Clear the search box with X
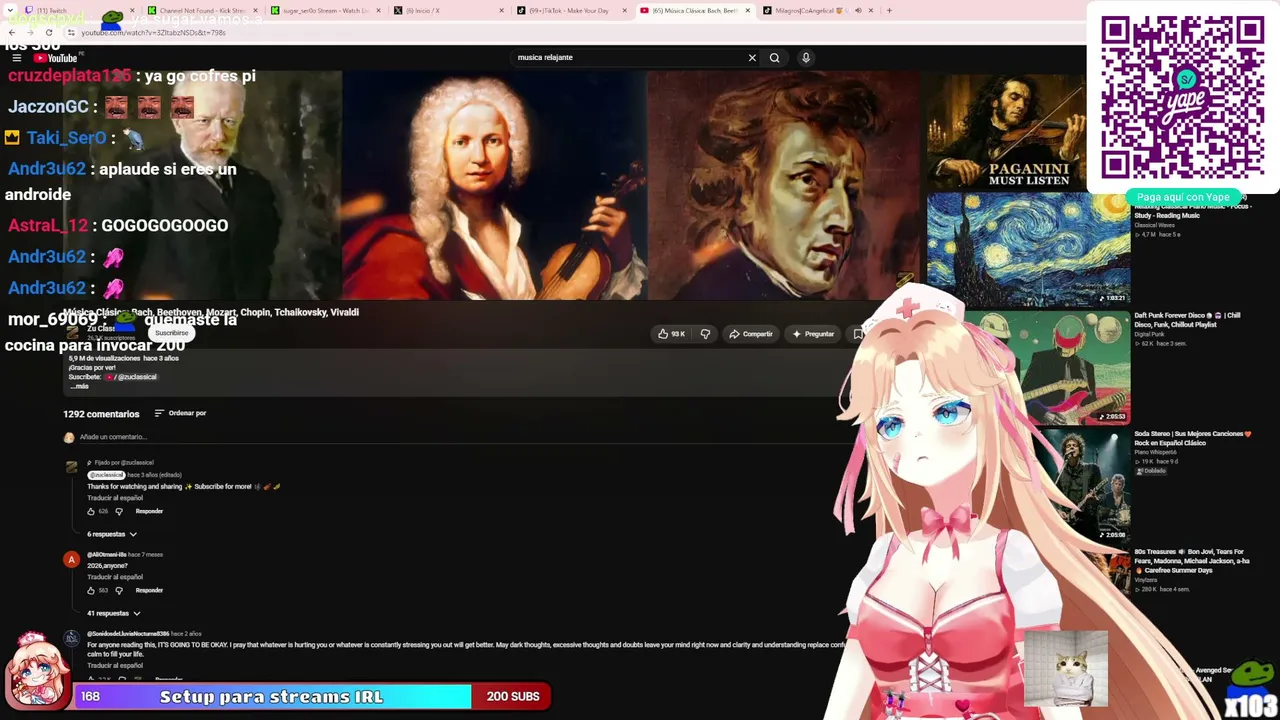The image size is (1280, 720). coord(752,58)
